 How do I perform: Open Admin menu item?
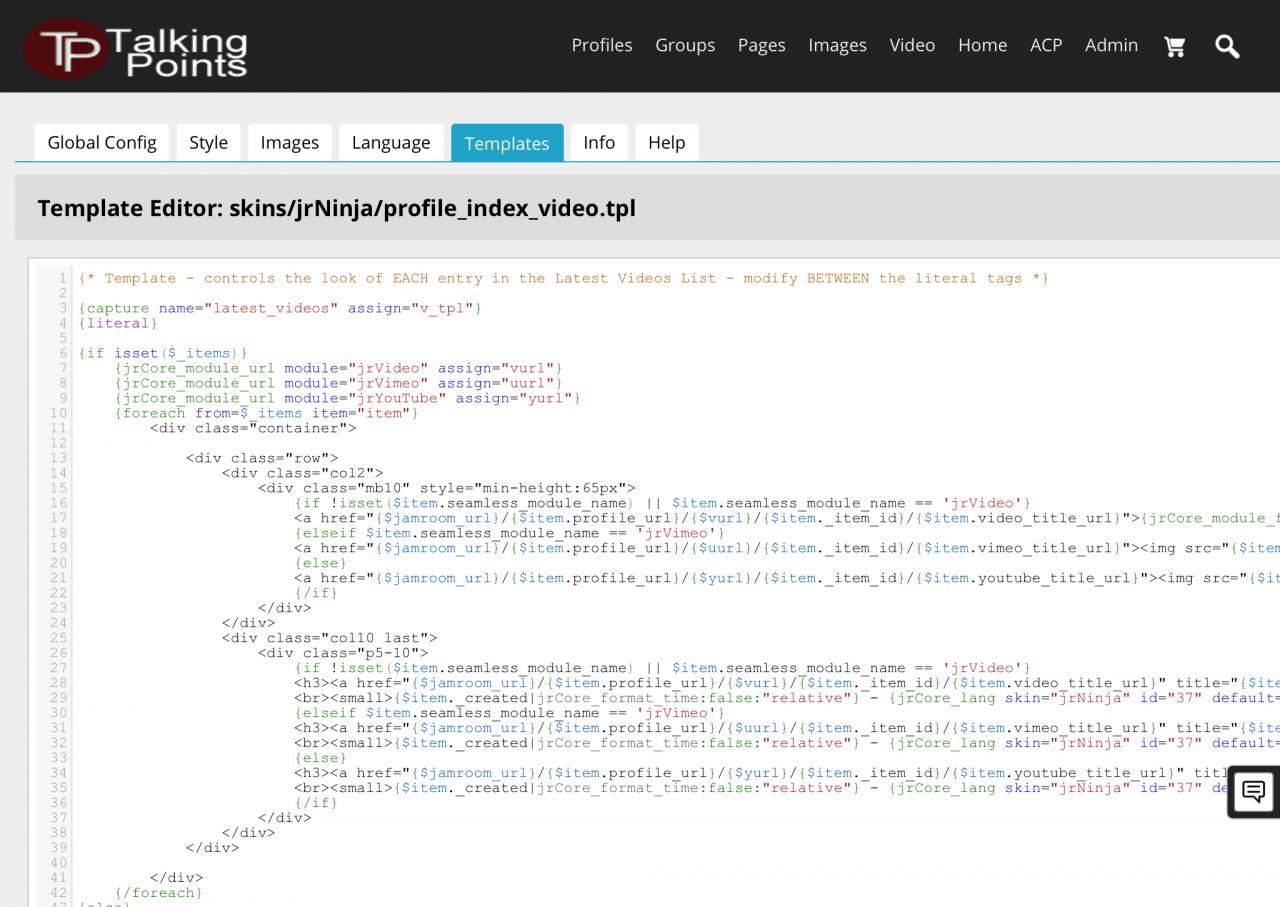(x=1112, y=45)
